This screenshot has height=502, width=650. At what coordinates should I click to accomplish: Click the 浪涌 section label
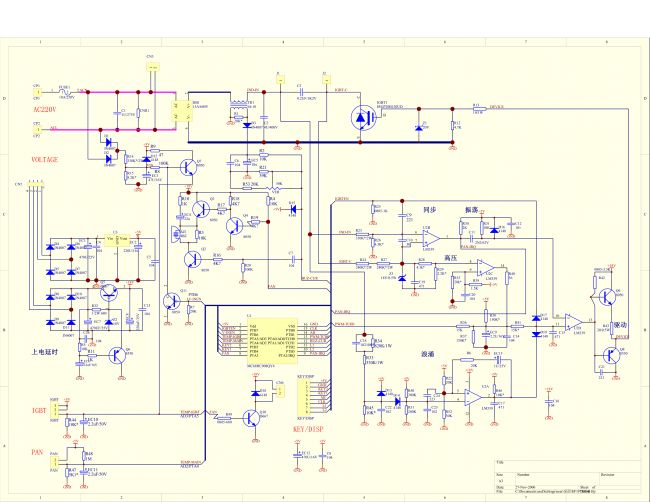428,354
